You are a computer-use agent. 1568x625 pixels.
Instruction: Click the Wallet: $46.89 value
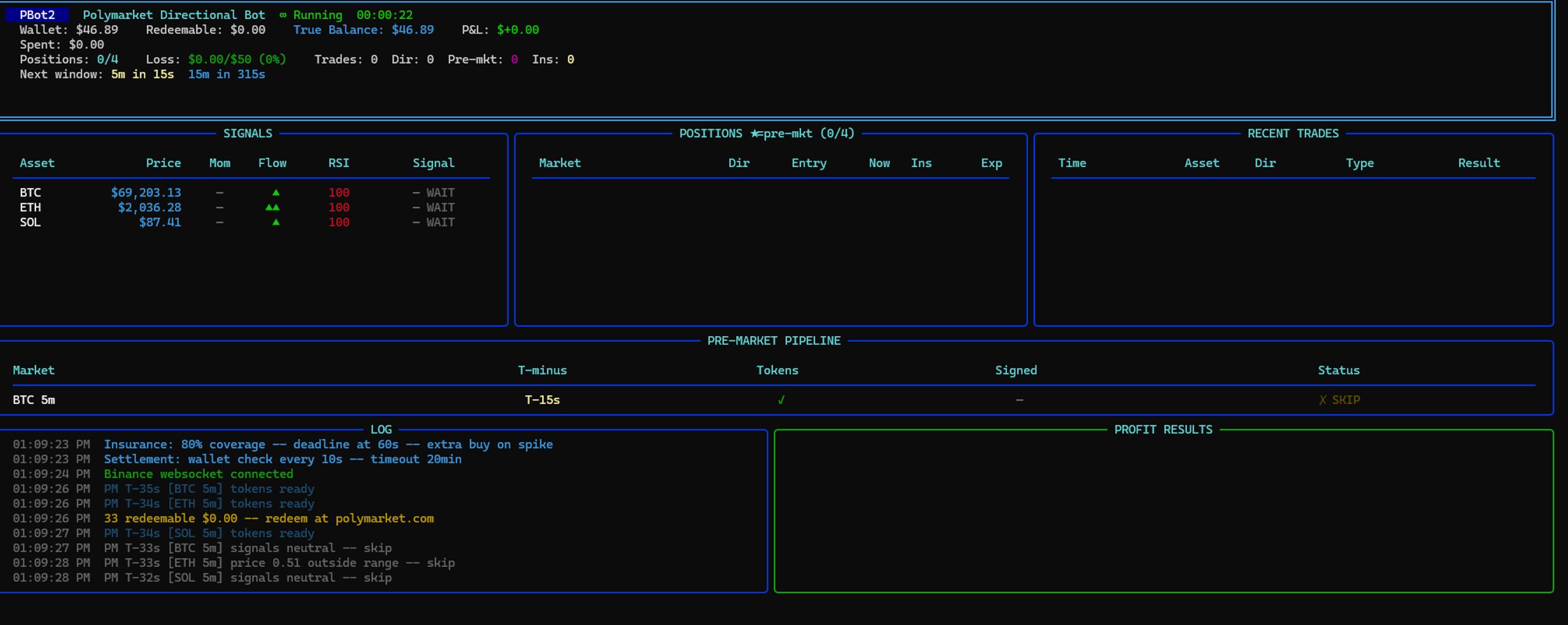(69, 30)
